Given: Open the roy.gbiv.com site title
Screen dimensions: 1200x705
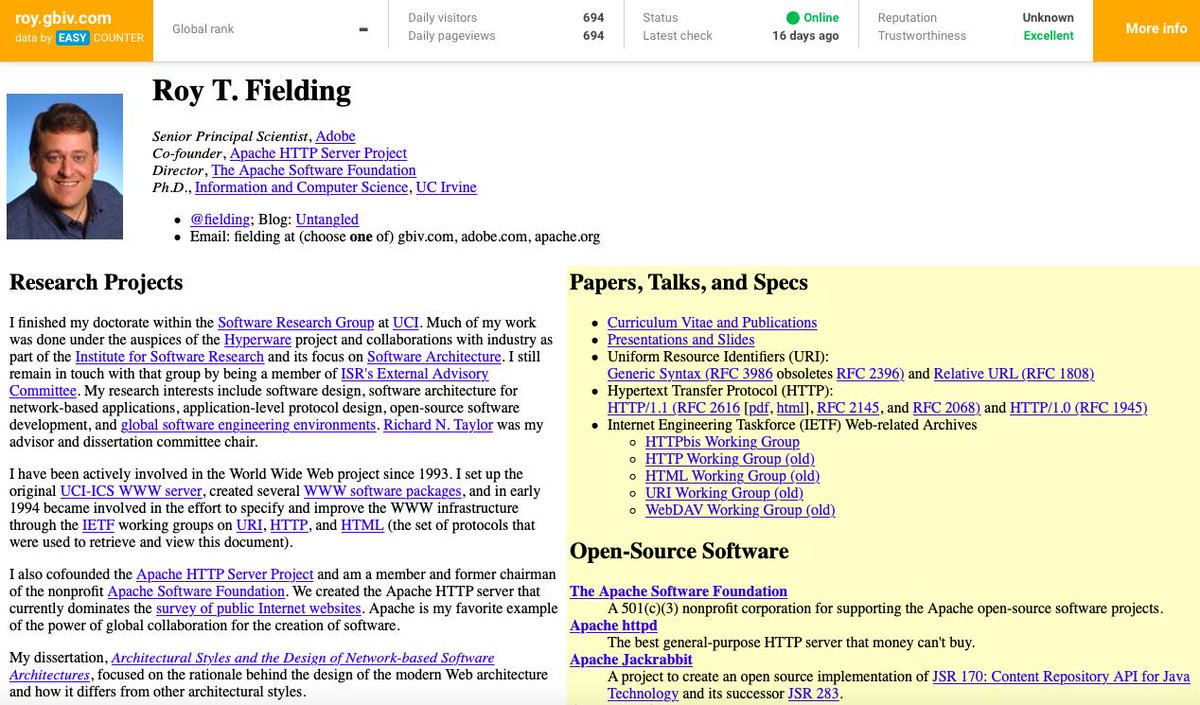Looking at the screenshot, I should pos(63,18).
